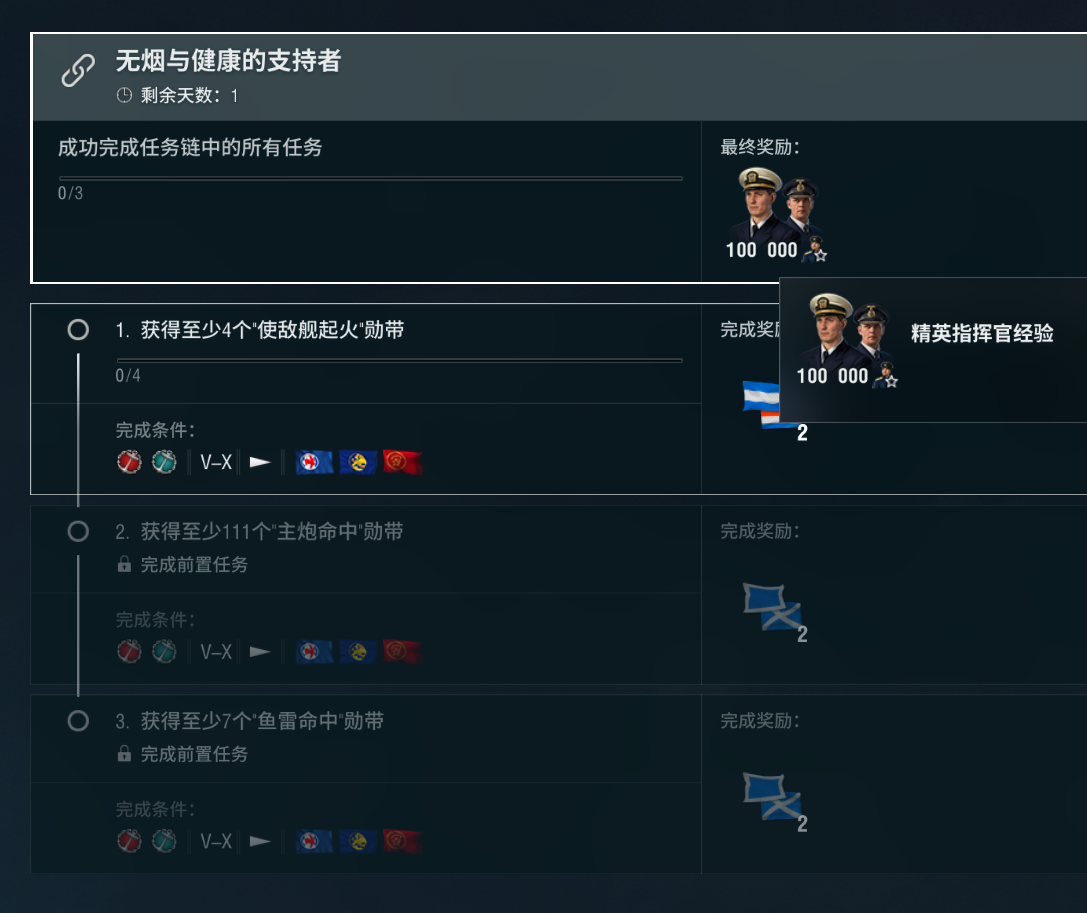Image resolution: width=1087 pixels, height=913 pixels.
Task: Click the teal battle type icon in task 1
Action: point(164,462)
